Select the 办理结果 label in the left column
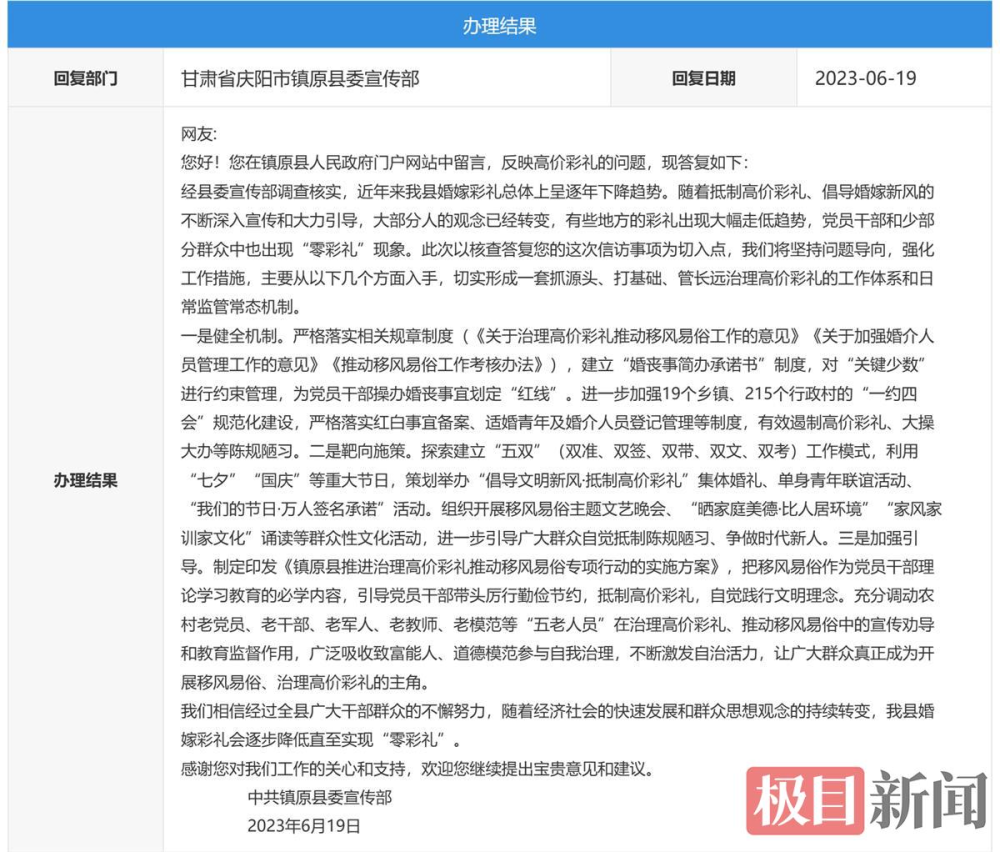The height and width of the screenshot is (852, 1000). [85, 480]
